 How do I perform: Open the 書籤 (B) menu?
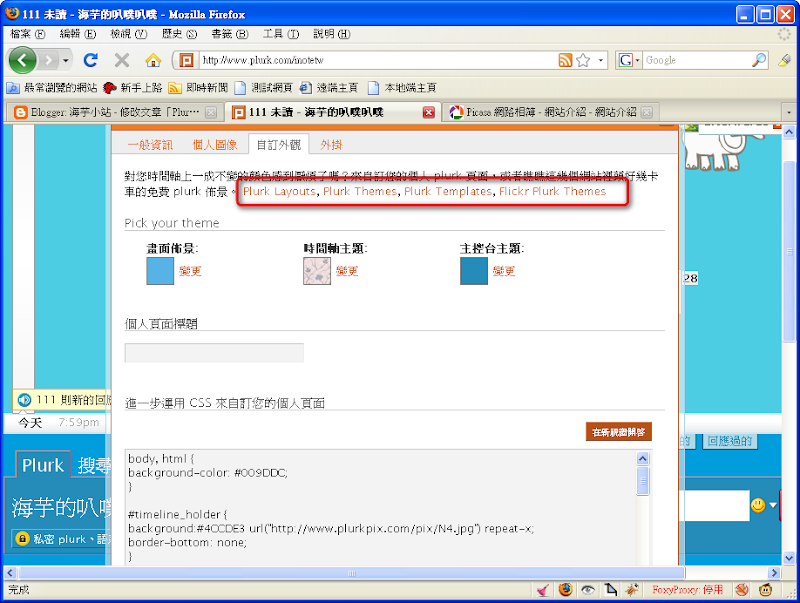coord(230,34)
